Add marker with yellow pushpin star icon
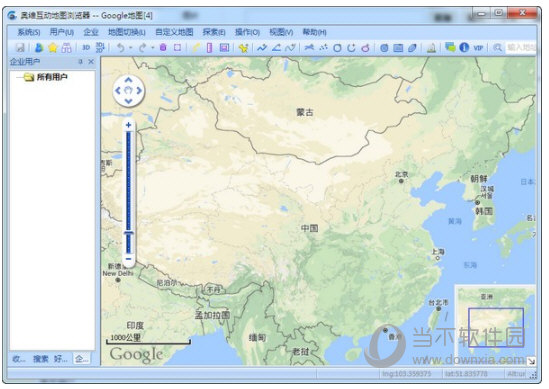 click(243, 48)
